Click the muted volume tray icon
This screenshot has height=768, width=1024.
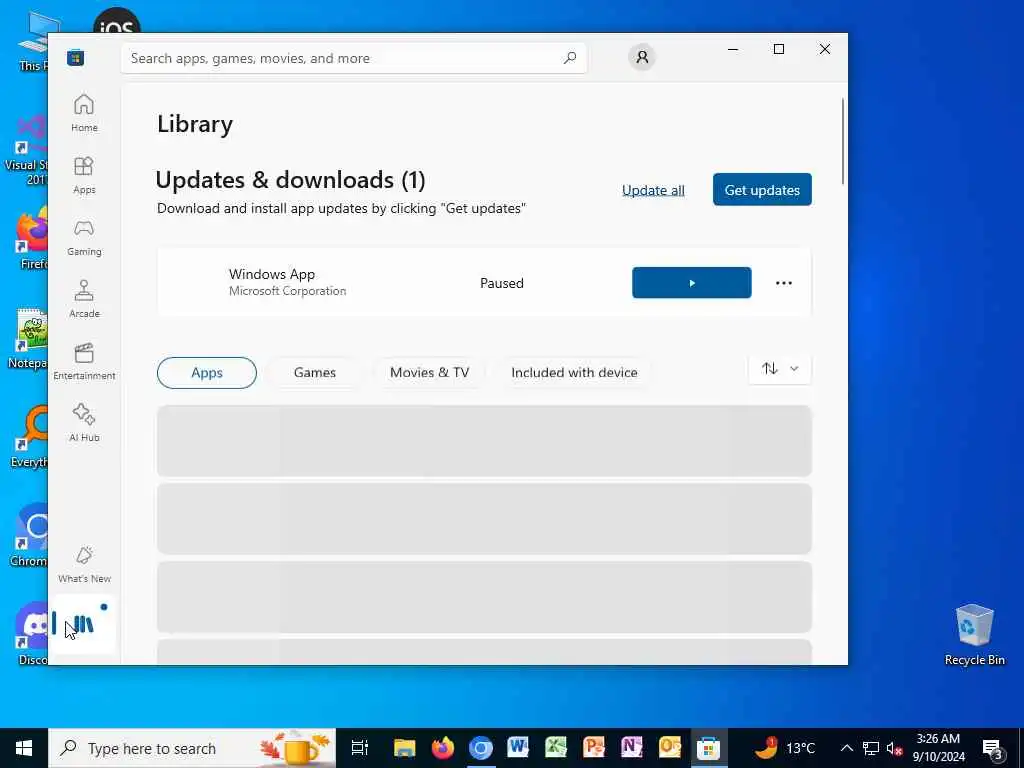coord(894,748)
